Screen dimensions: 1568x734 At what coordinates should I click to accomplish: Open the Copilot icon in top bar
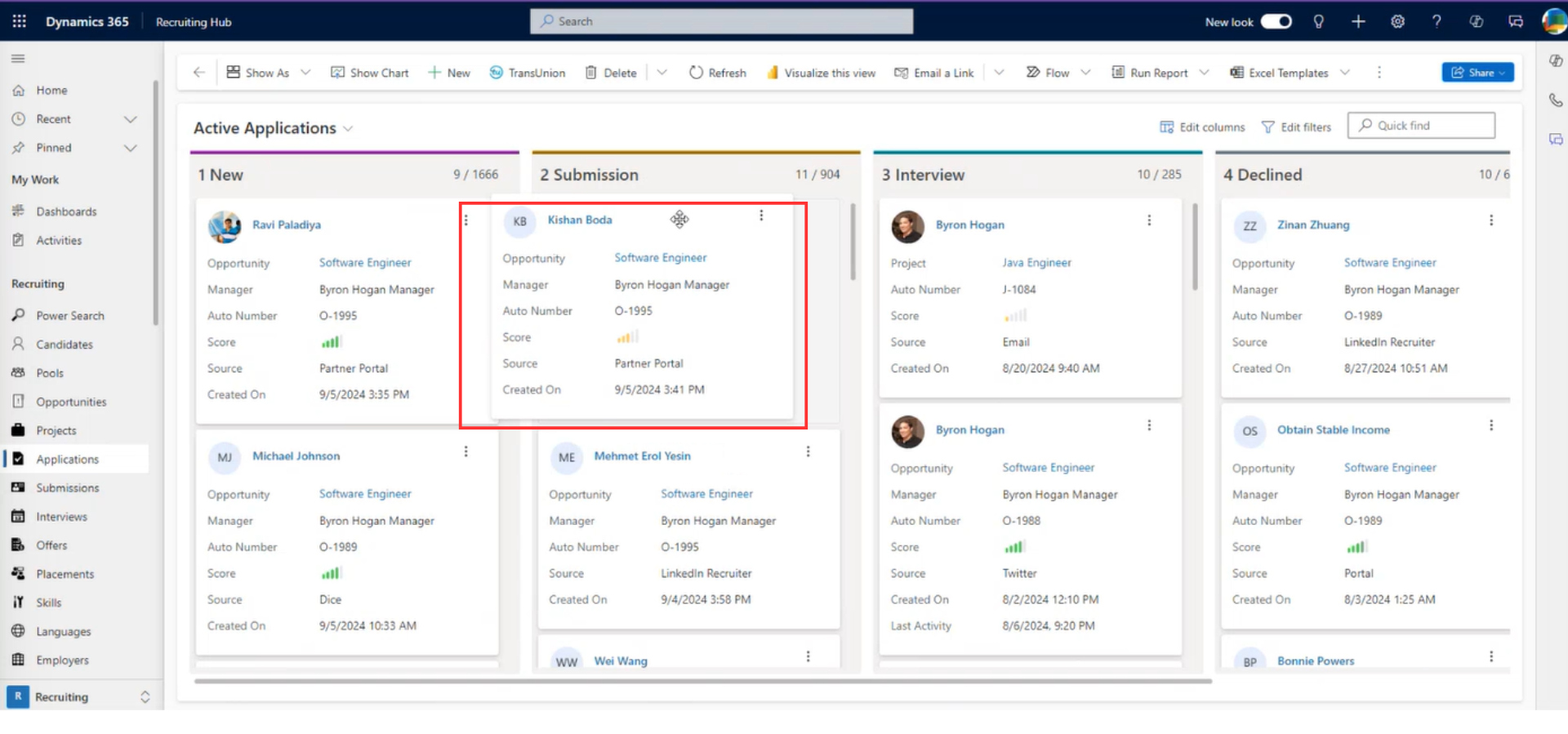[1476, 21]
